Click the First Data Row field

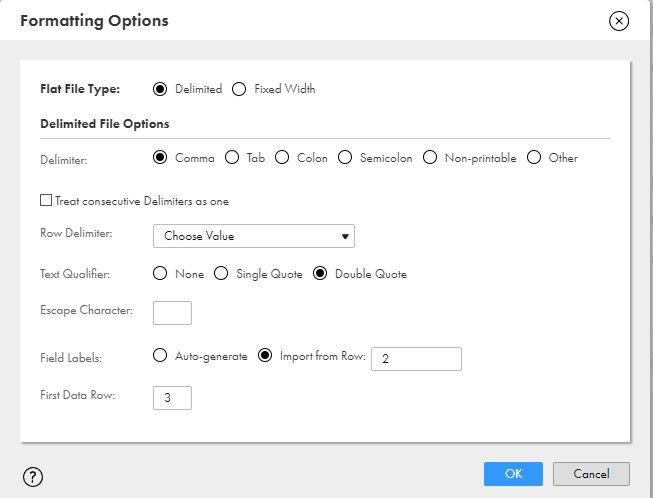pos(172,398)
